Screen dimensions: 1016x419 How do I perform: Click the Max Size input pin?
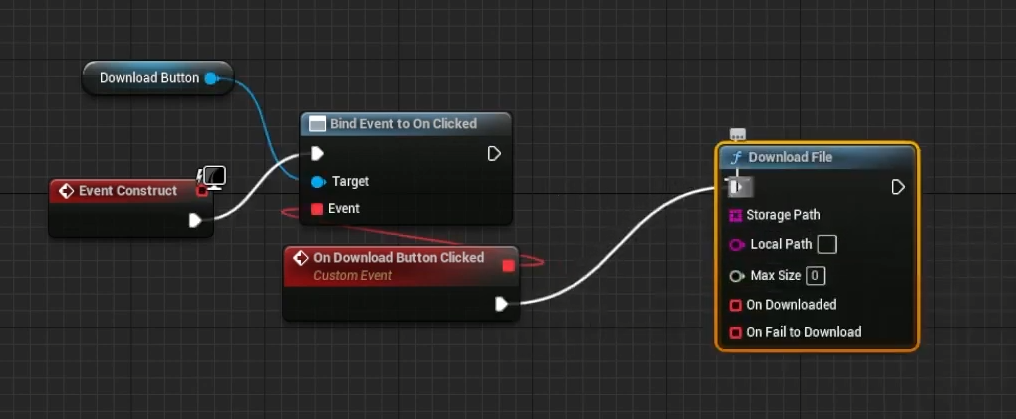(737, 277)
